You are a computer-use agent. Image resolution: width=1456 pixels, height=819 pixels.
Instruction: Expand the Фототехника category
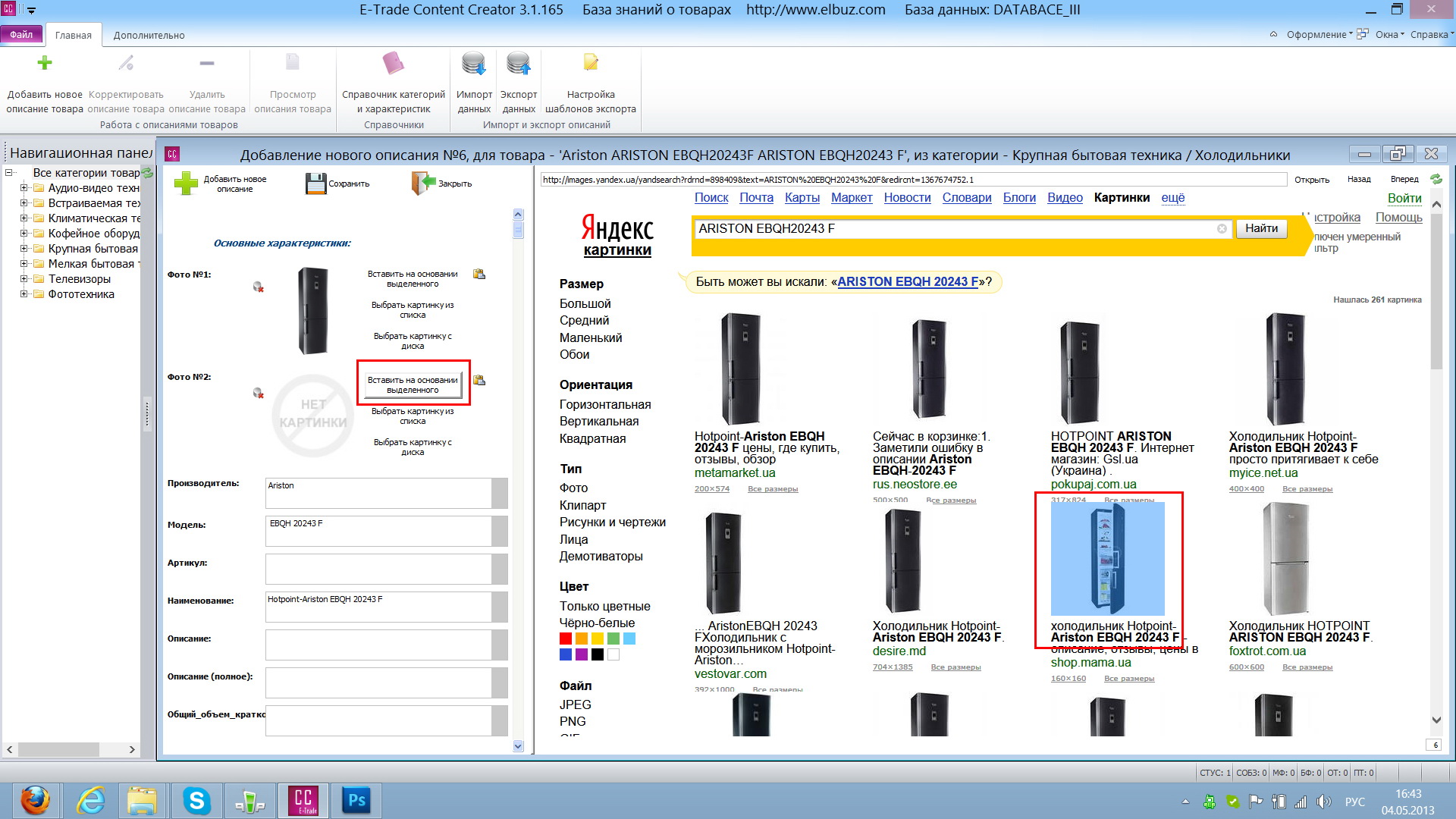coord(24,294)
